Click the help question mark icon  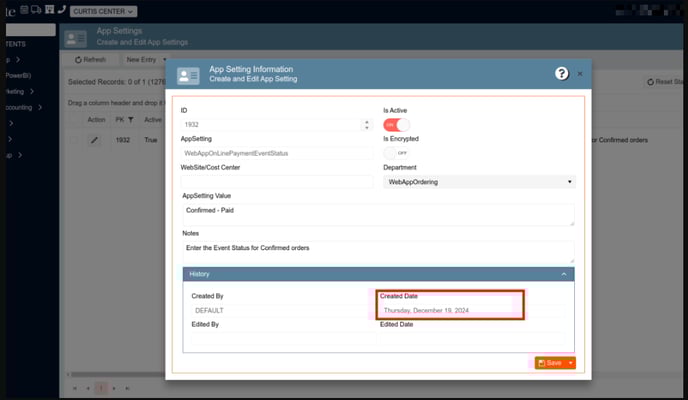coord(561,74)
